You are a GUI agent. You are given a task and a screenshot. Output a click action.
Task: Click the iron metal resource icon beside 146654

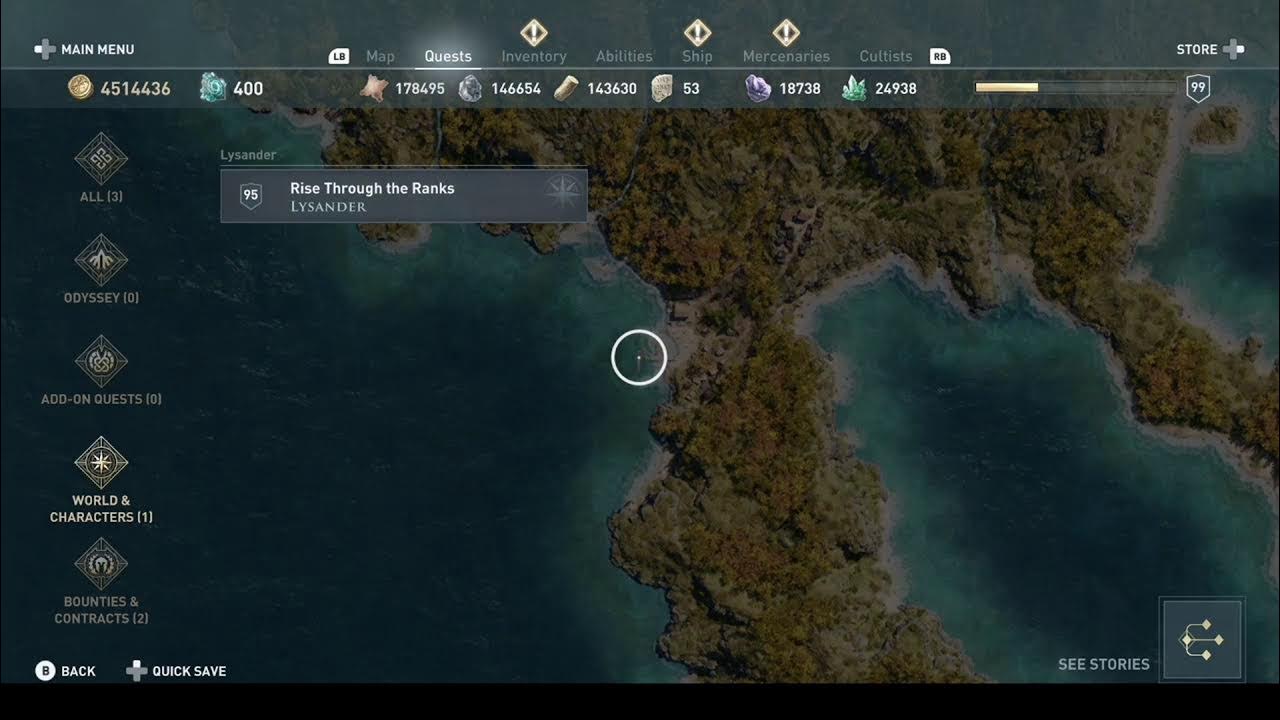[470, 88]
